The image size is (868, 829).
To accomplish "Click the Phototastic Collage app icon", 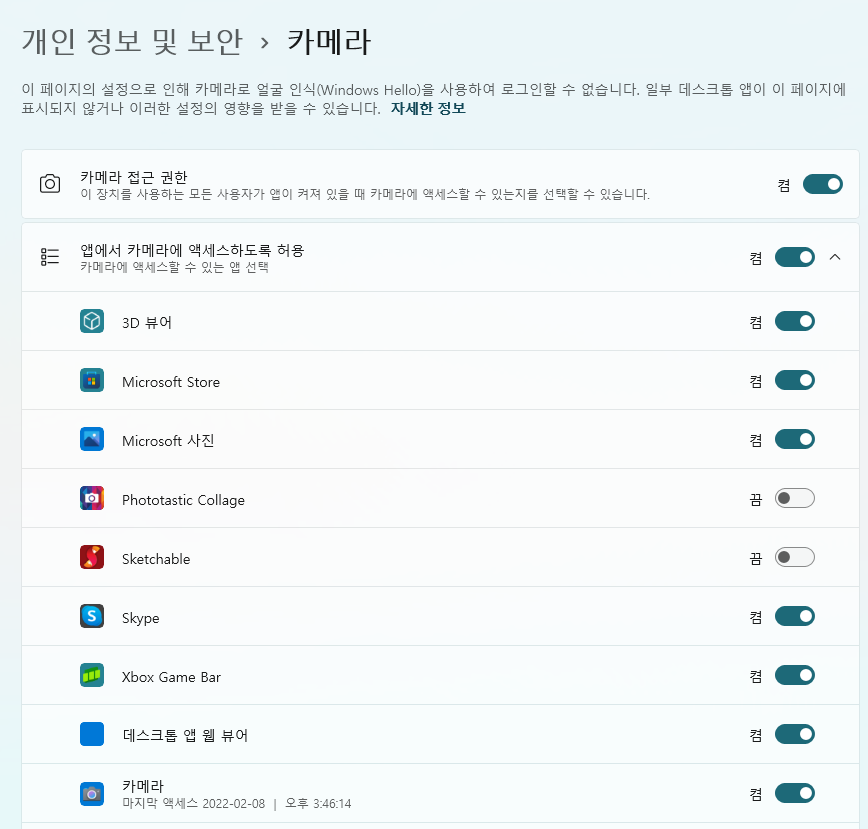I will click(92, 498).
